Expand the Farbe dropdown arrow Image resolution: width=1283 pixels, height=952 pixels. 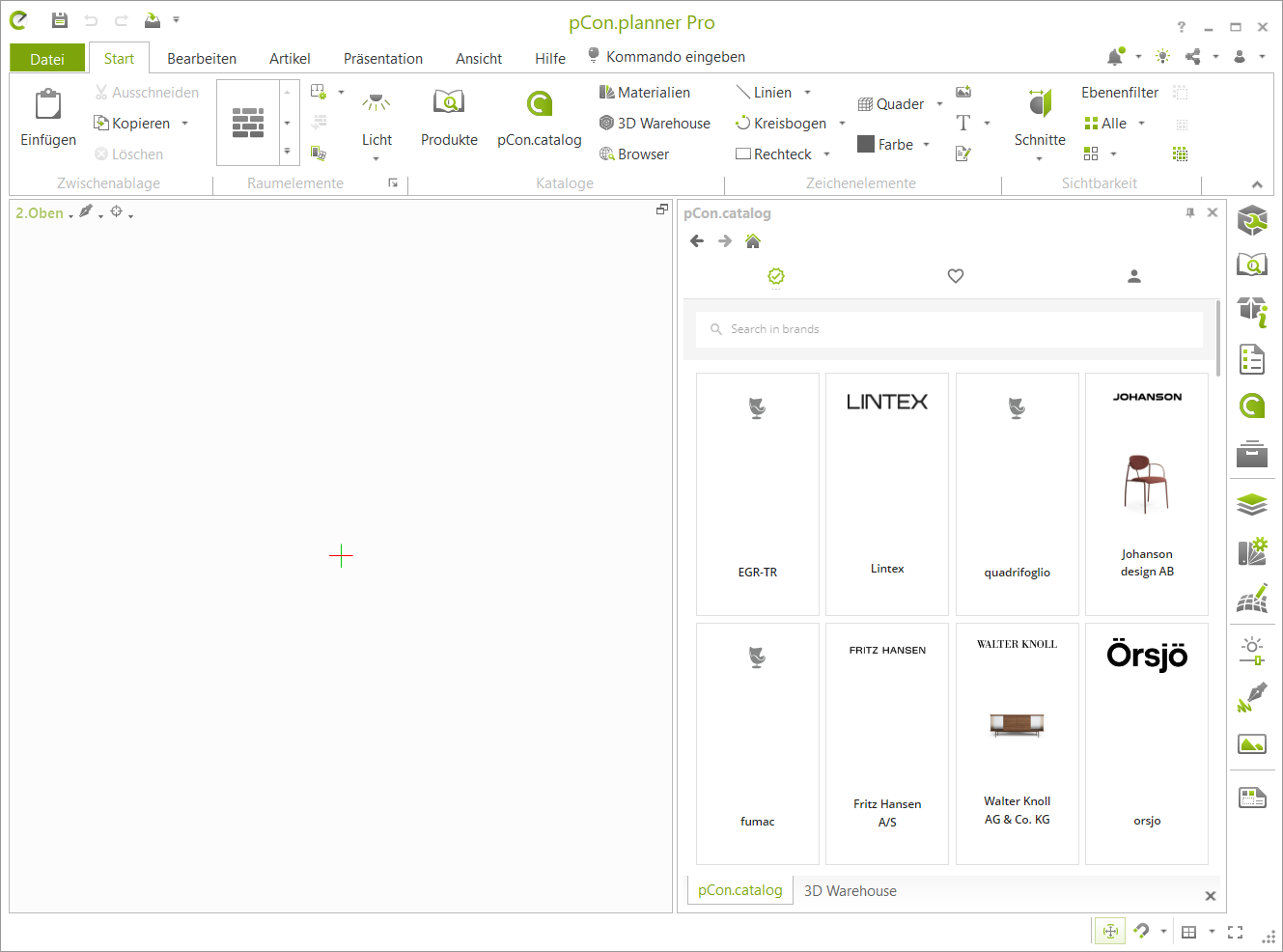[926, 145]
